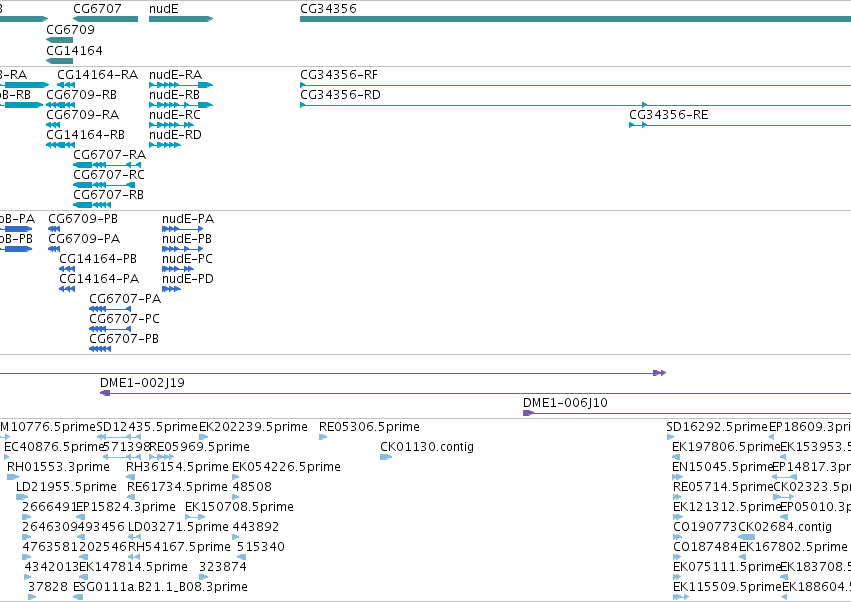Select the CG14164-PA protein label
Viewport: 851px width, 602px height.
click(99, 279)
